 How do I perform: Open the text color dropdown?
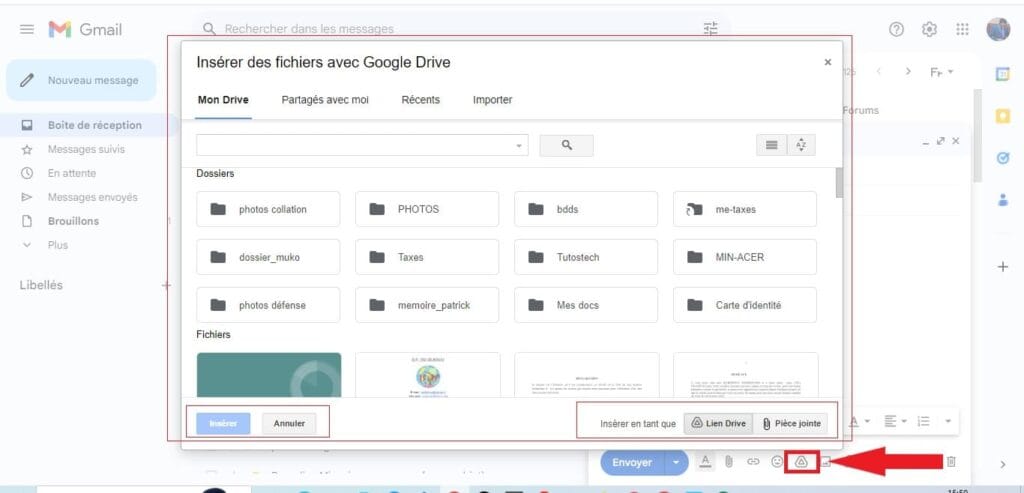pos(860,421)
